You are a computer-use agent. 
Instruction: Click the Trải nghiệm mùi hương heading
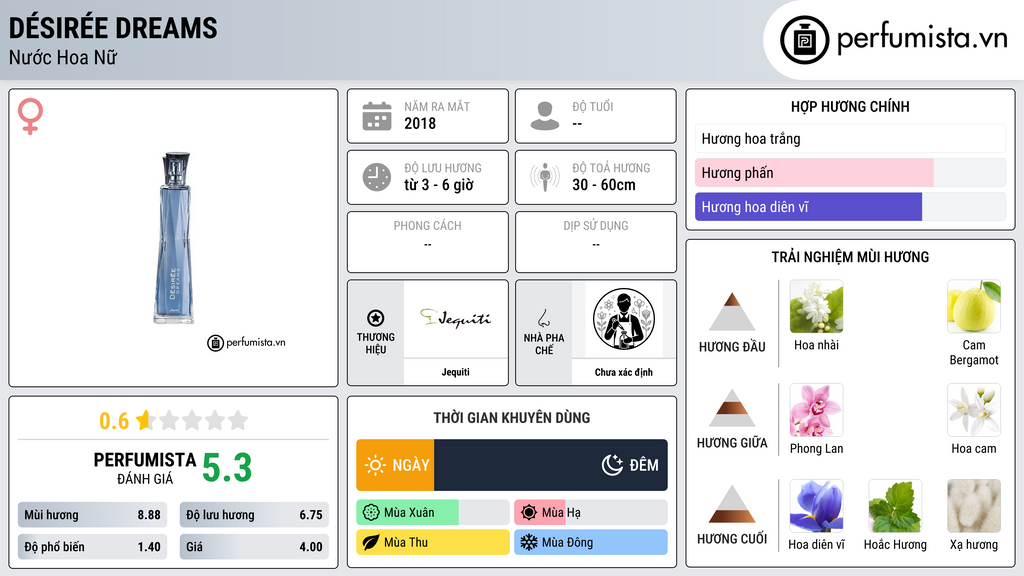(x=850, y=257)
